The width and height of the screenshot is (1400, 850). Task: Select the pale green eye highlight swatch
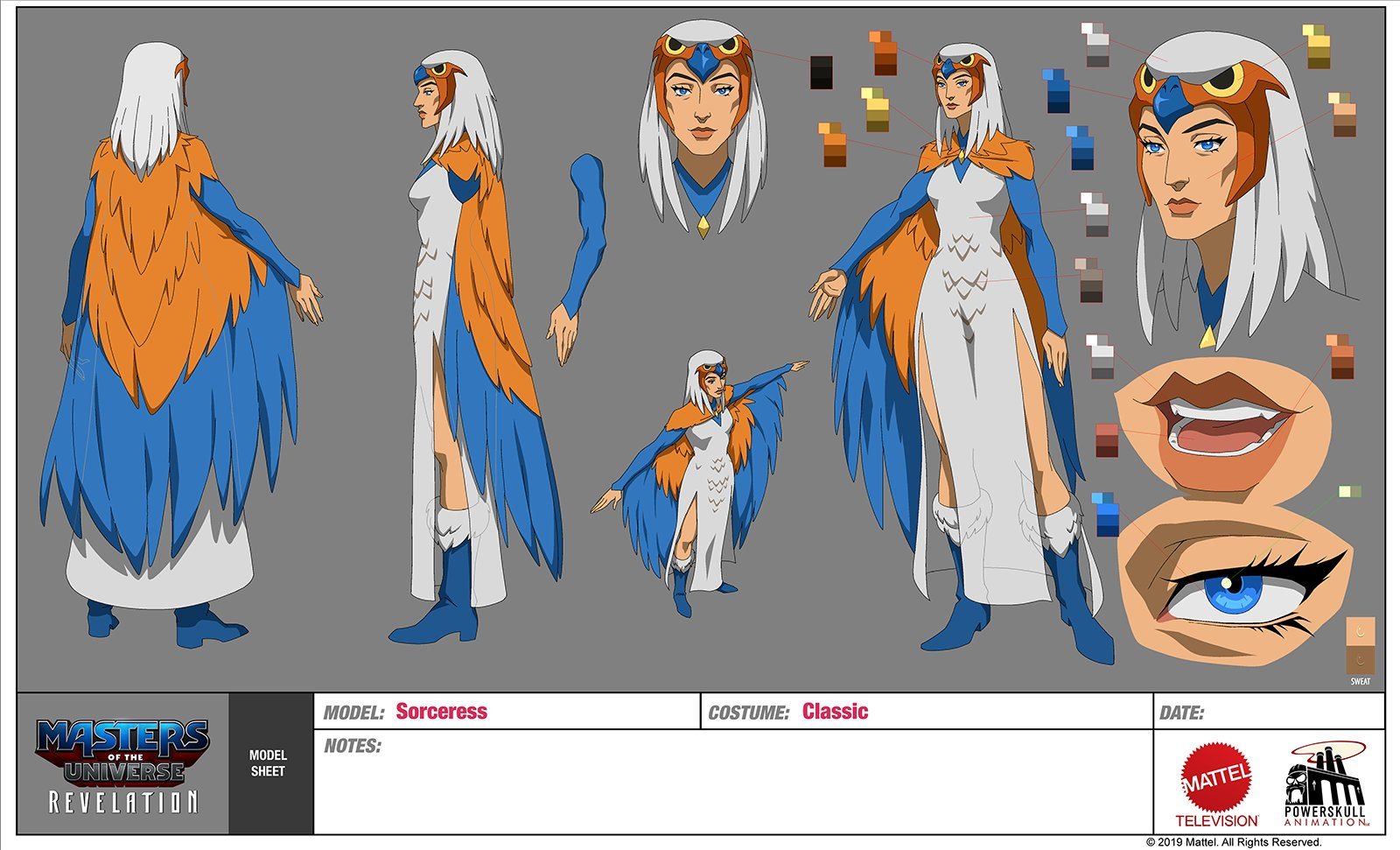pyautogui.click(x=1350, y=492)
